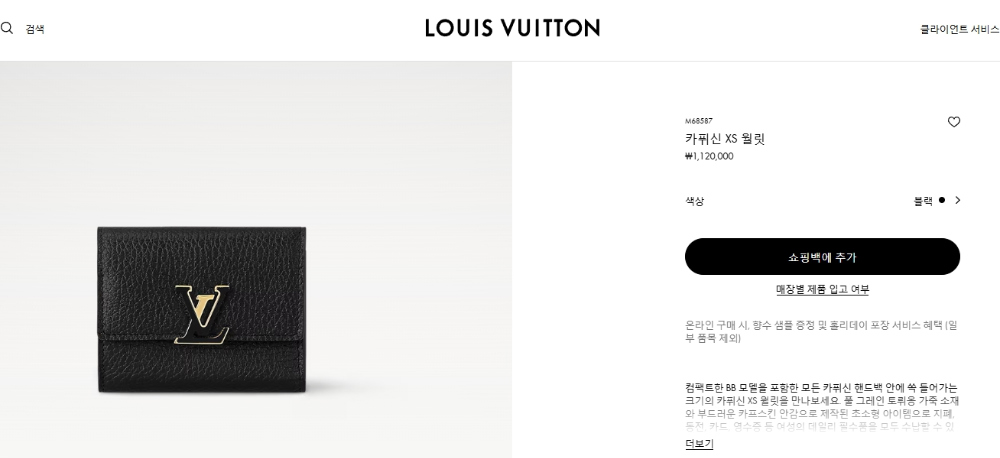Click the product description paragraph
The width and height of the screenshot is (1000, 458).
821,407
